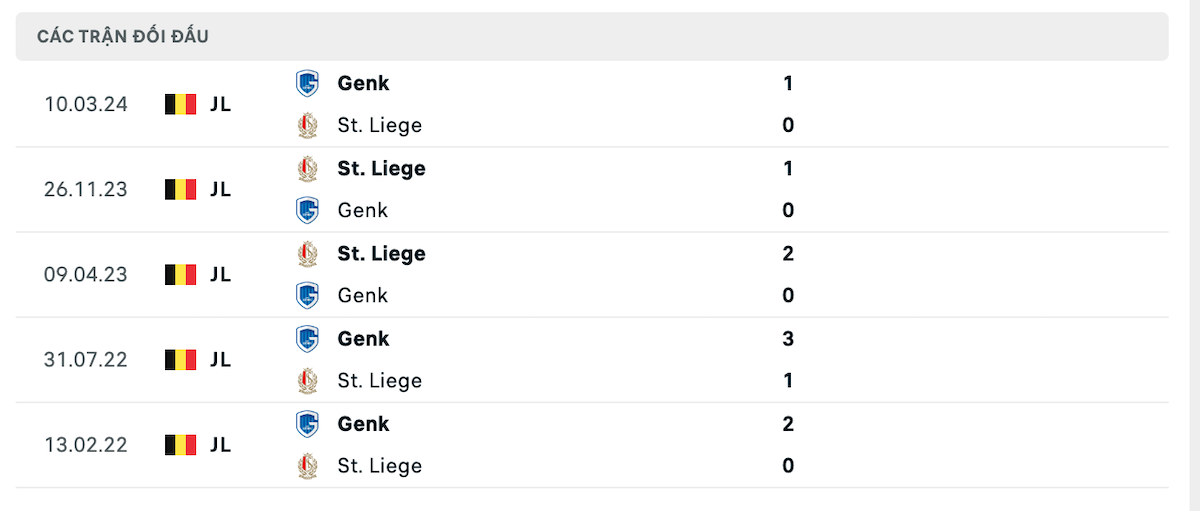The width and height of the screenshot is (1200, 511).
Task: Click Belgium flag next to 10.03.24
Action: [x=180, y=104]
